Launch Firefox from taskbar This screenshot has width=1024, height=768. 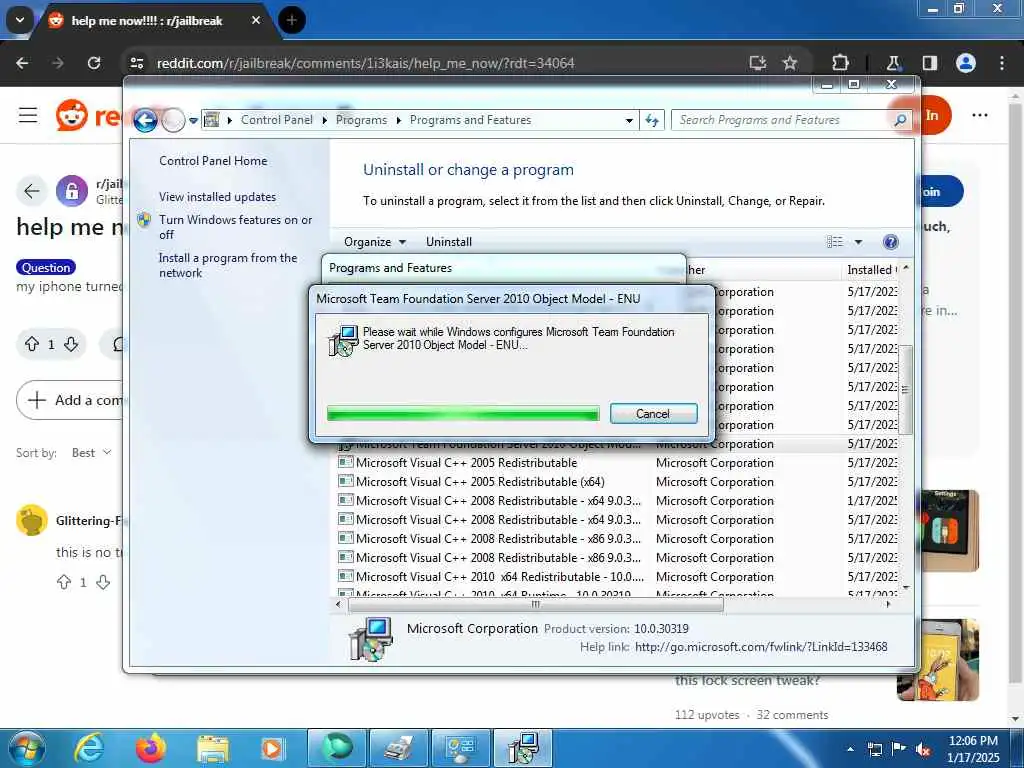(151, 748)
